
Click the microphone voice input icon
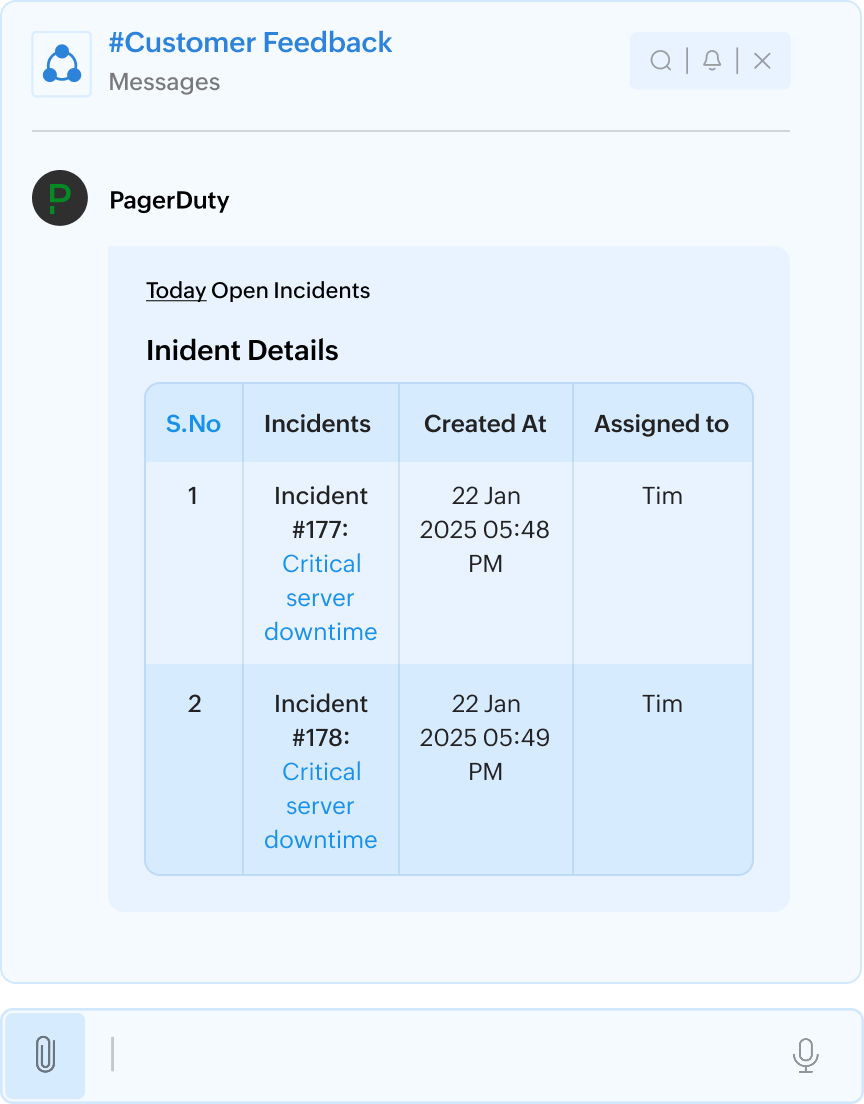805,1055
